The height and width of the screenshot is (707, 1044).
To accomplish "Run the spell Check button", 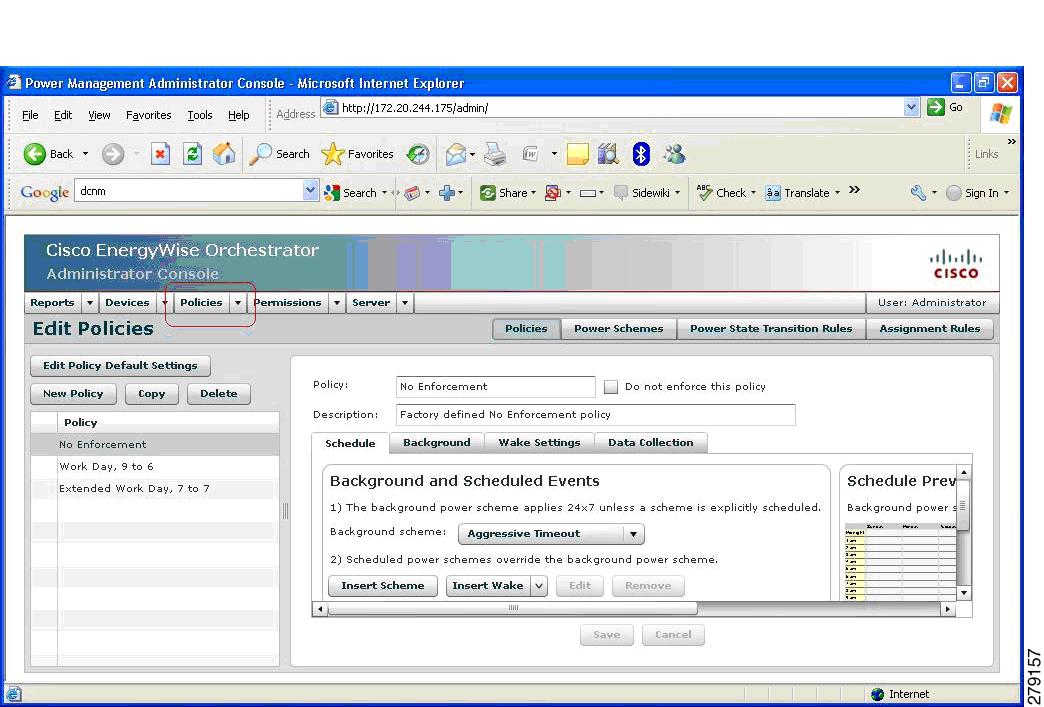I will point(722,192).
